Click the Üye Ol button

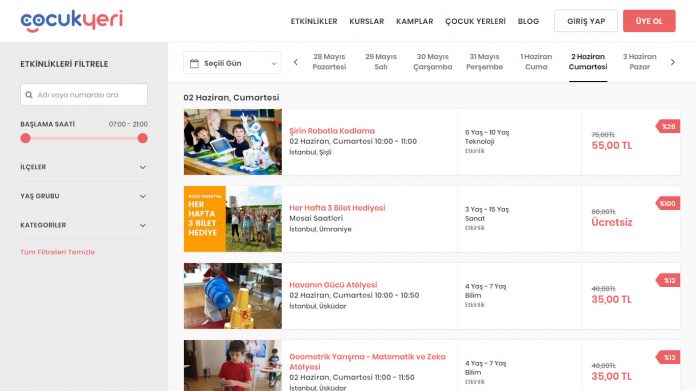point(649,21)
